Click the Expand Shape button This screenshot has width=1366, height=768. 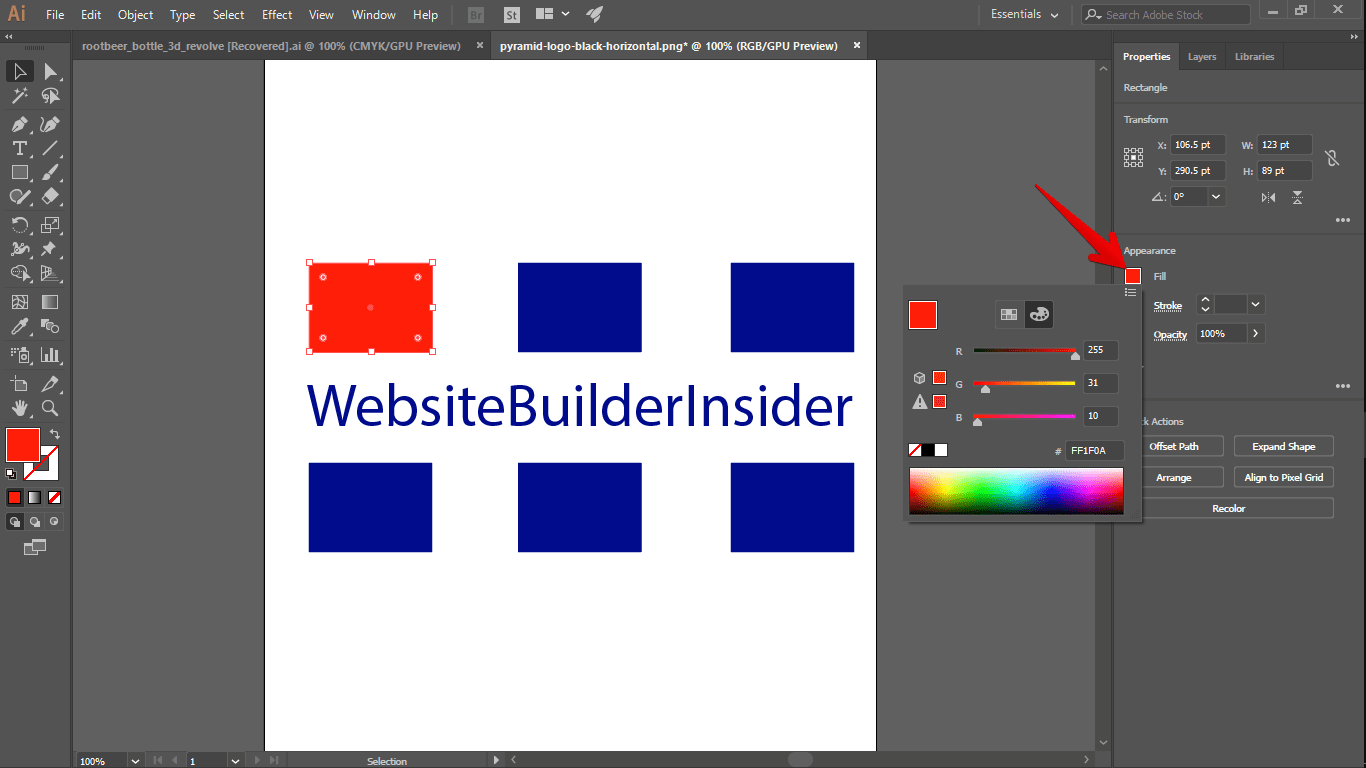(x=1284, y=447)
